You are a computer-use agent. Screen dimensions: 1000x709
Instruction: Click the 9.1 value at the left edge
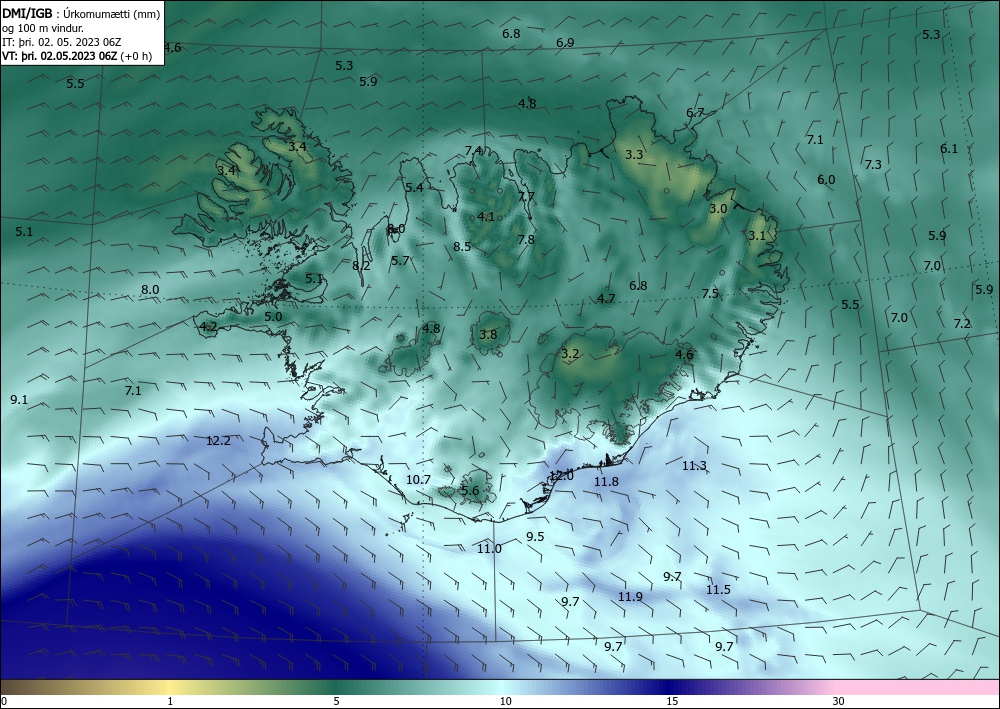coord(19,400)
